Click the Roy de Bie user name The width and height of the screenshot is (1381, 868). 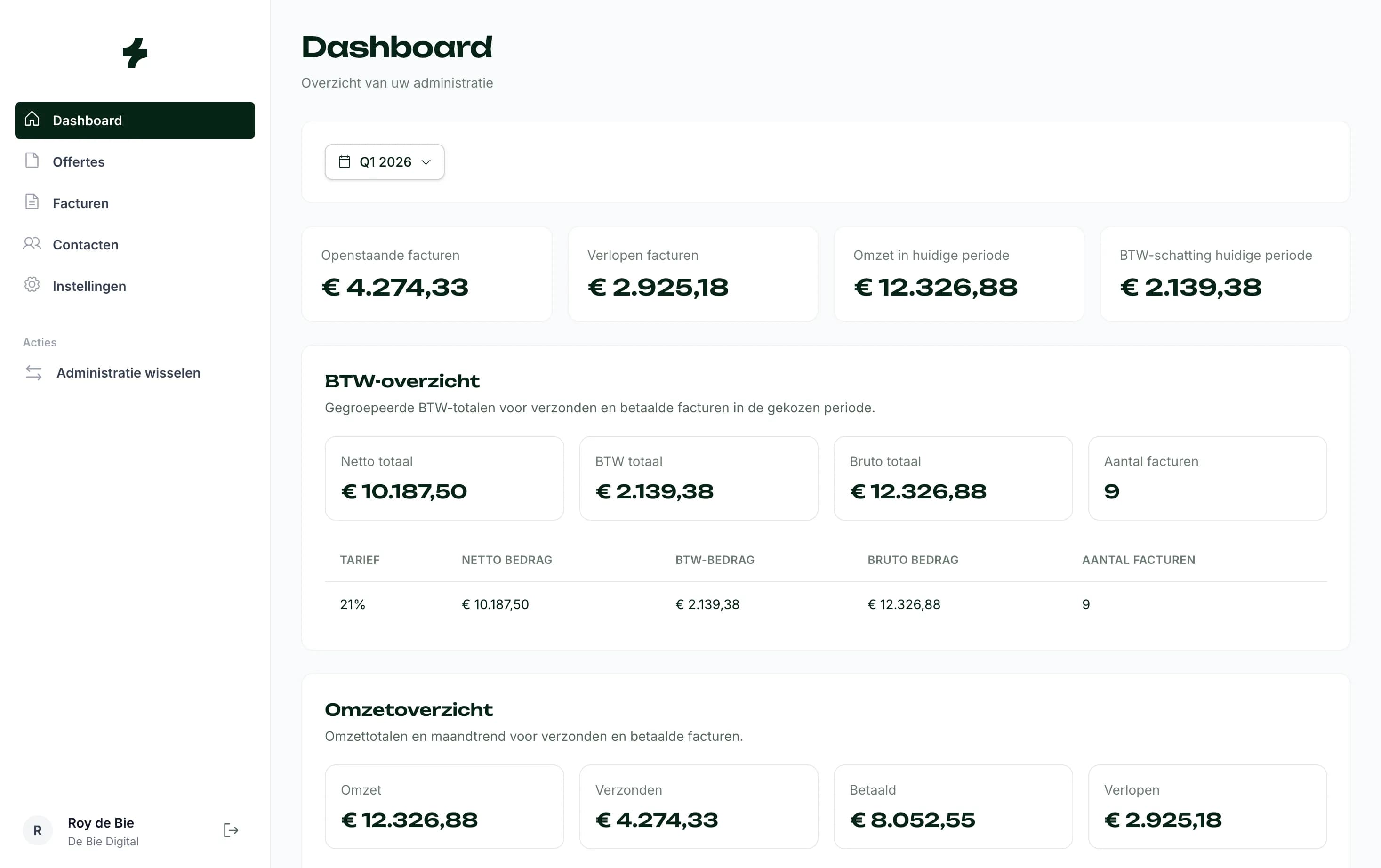pyautogui.click(x=101, y=823)
